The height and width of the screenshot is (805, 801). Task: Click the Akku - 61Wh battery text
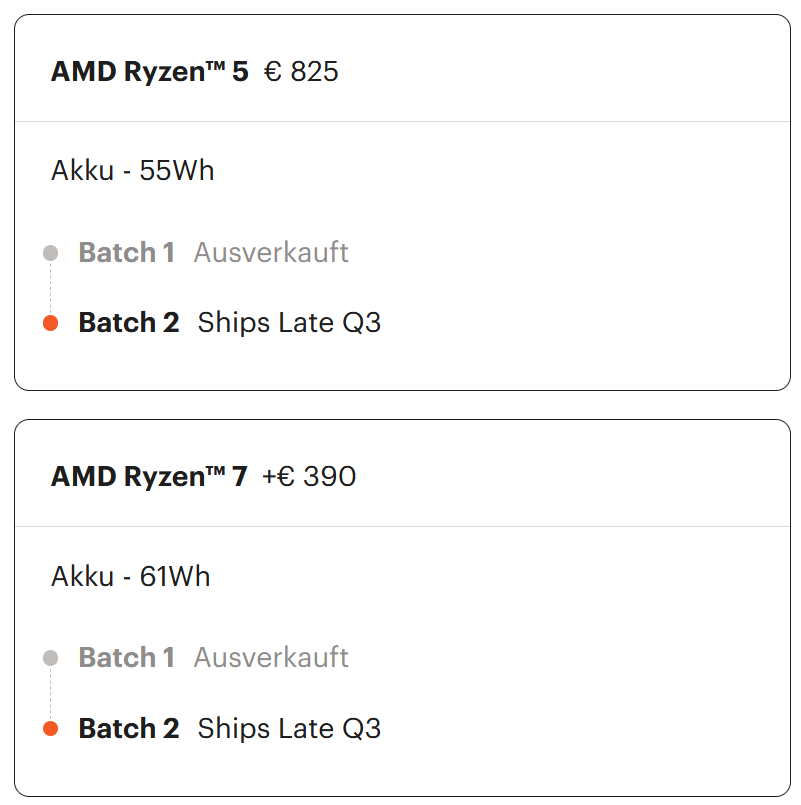click(130, 577)
